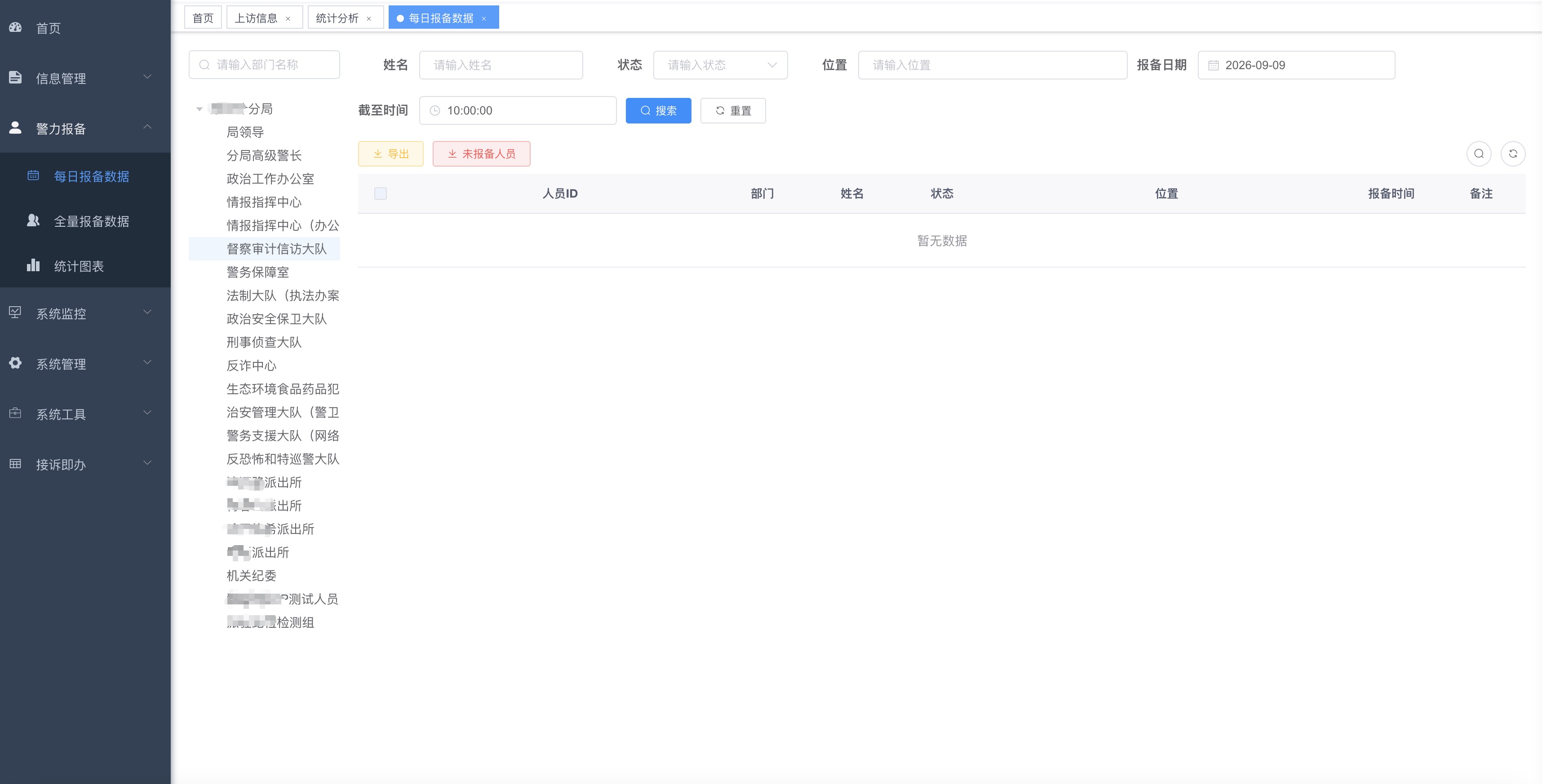Click the people icon beside 全量报备数据

34,220
